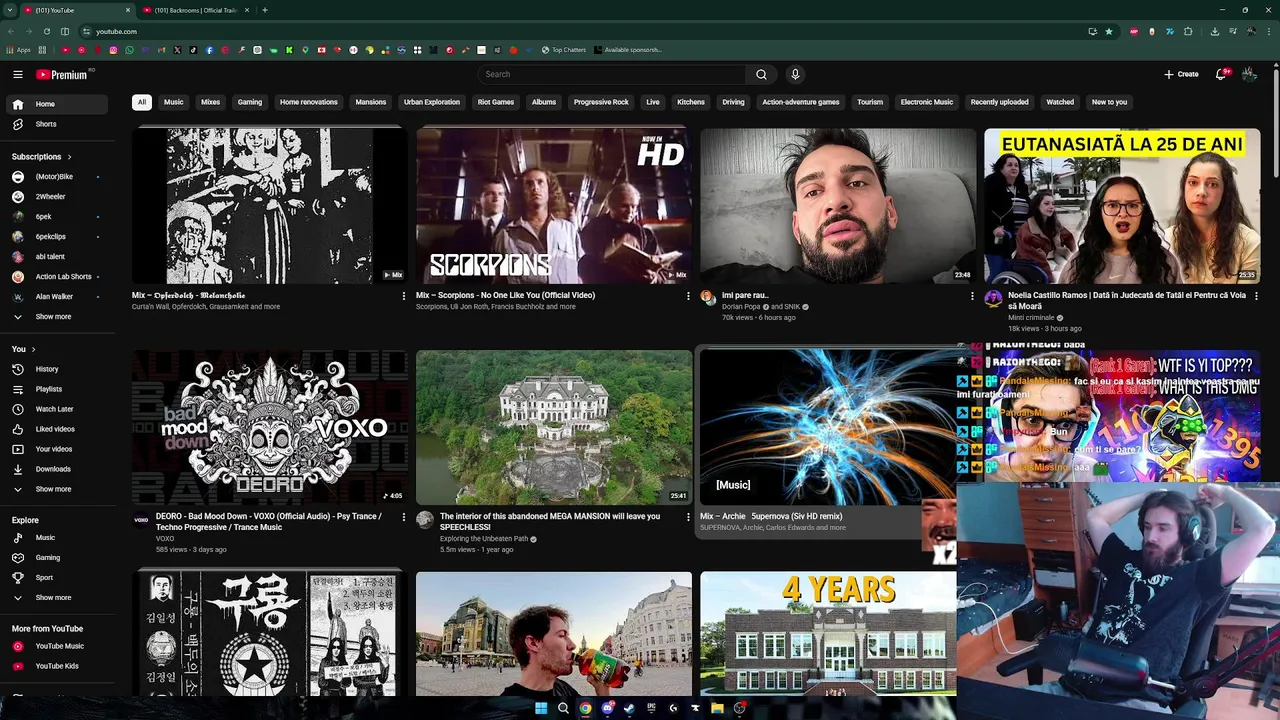Open DEORO Bad Mood Down thumbnail

click(x=270, y=427)
